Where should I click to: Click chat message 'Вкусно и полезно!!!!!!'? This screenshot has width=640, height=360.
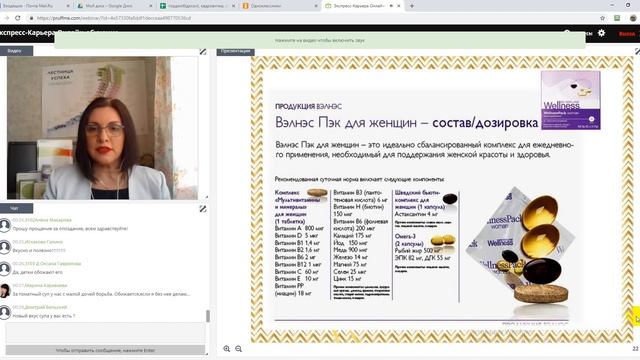click(39, 251)
